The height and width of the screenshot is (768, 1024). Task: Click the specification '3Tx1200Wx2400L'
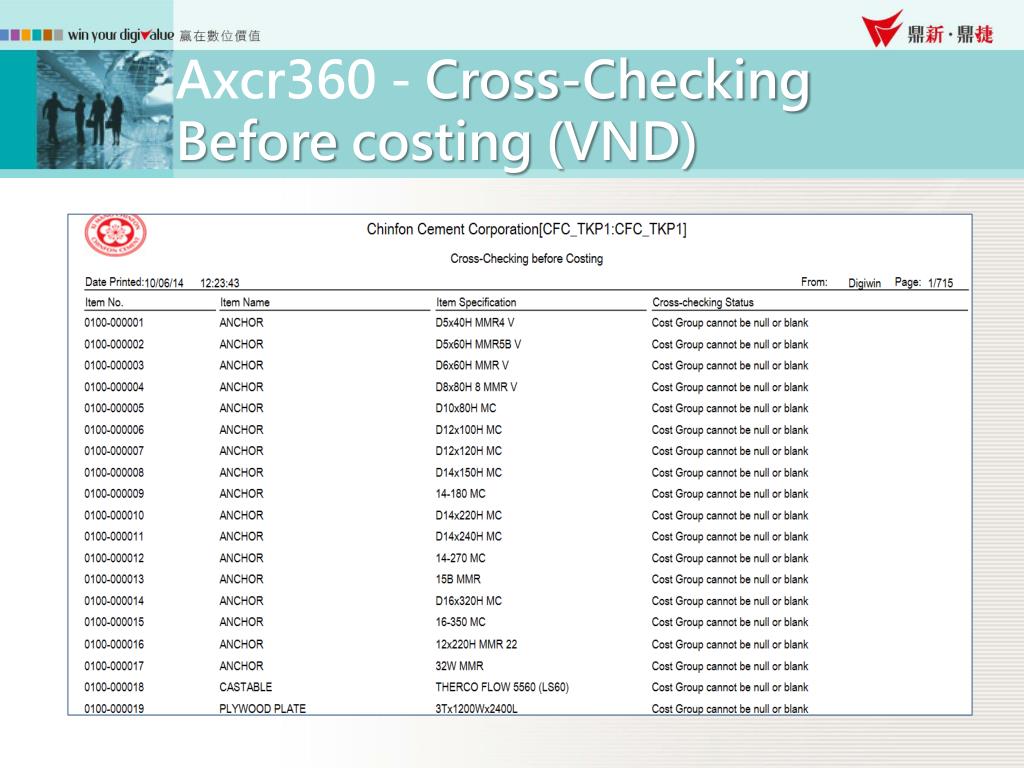click(477, 709)
